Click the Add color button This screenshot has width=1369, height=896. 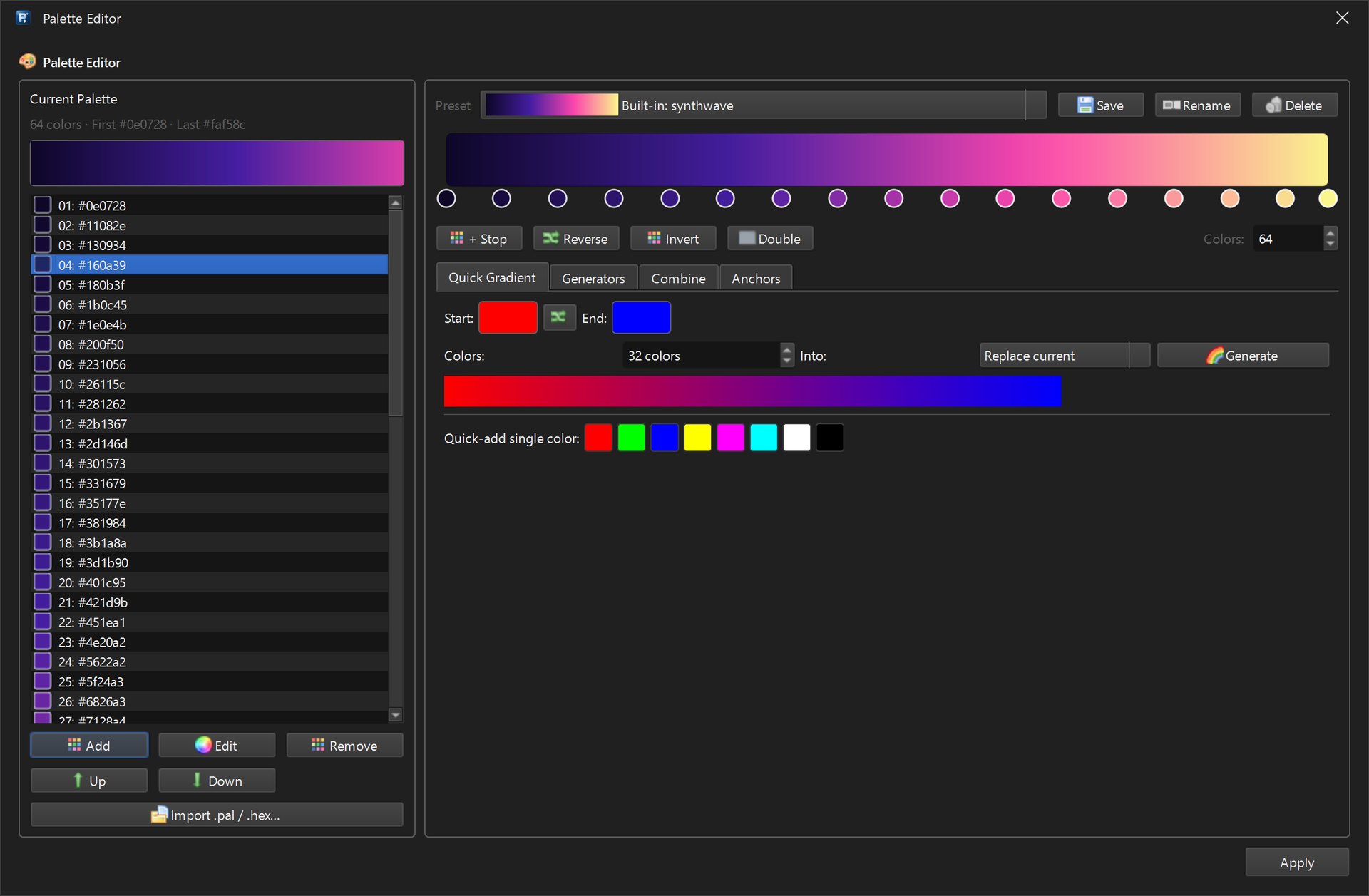click(x=89, y=746)
